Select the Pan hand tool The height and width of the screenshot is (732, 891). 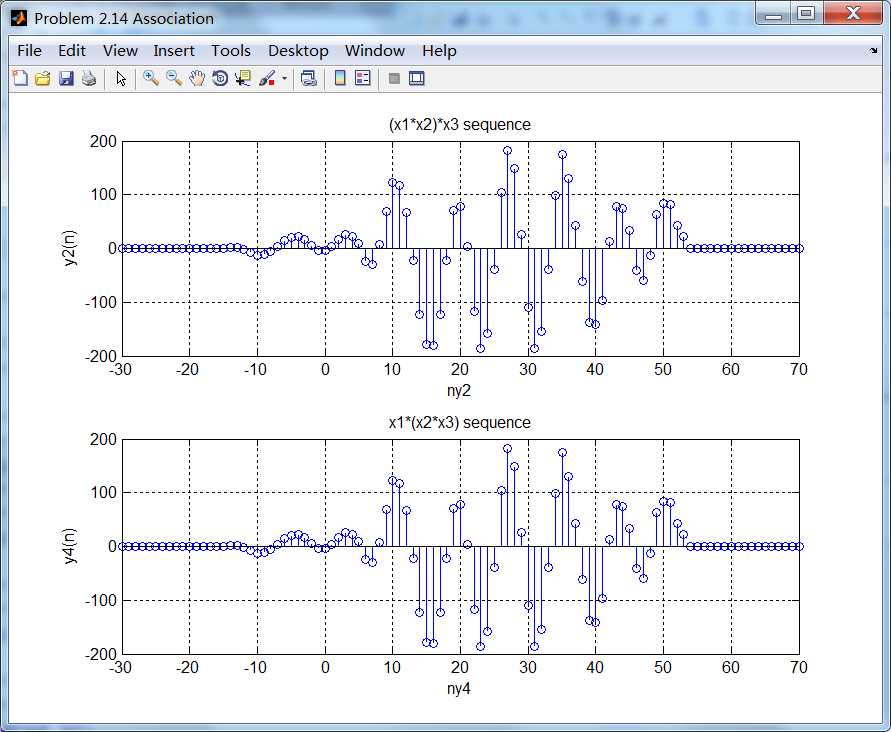point(197,78)
